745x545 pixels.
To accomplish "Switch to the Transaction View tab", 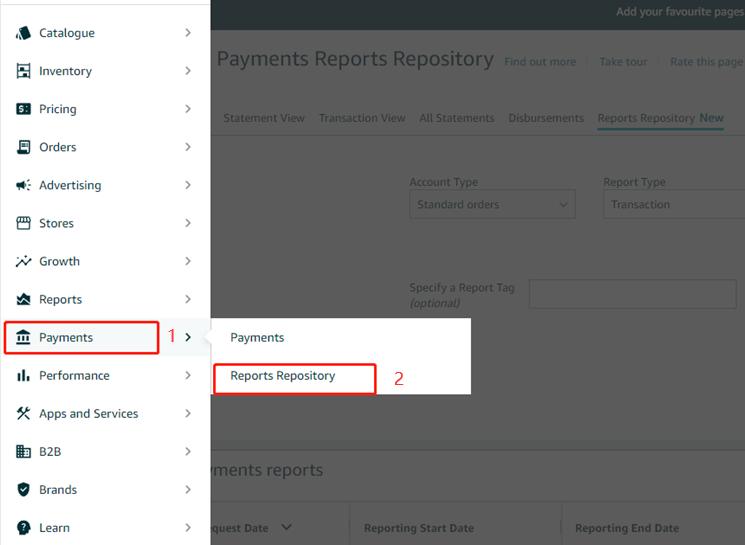I will (362, 118).
